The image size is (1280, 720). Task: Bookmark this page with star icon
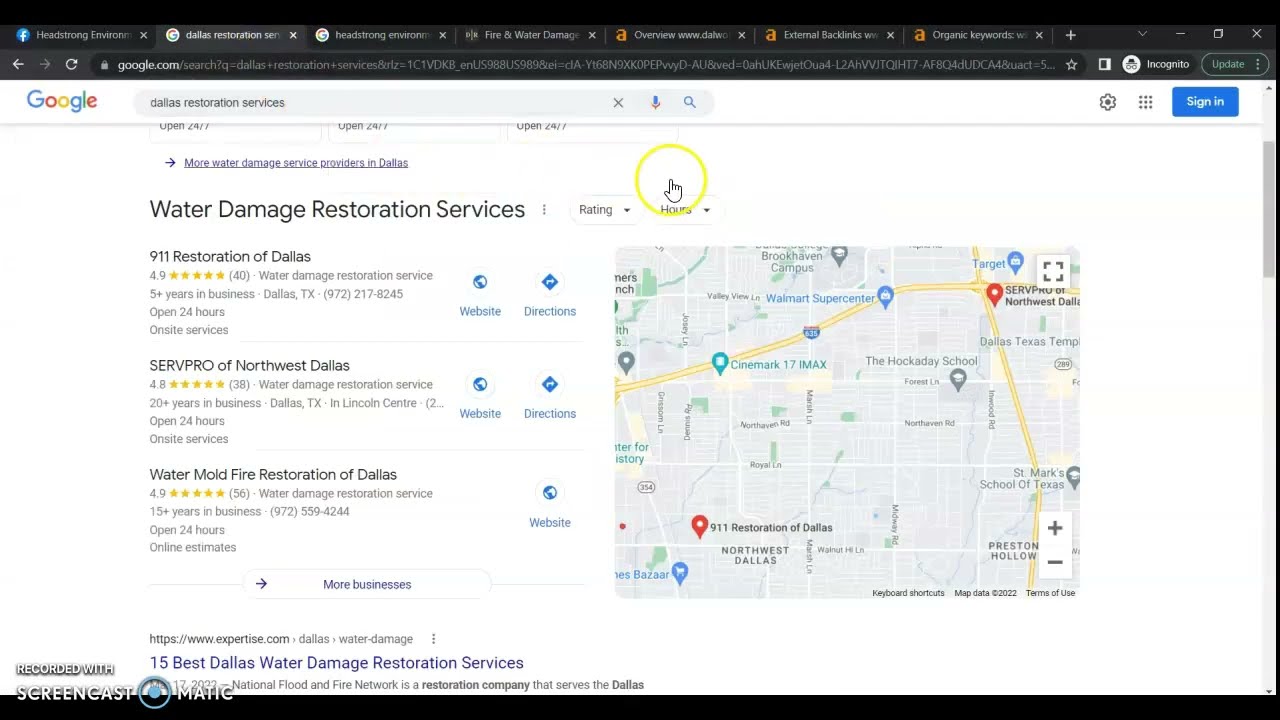(x=1071, y=64)
